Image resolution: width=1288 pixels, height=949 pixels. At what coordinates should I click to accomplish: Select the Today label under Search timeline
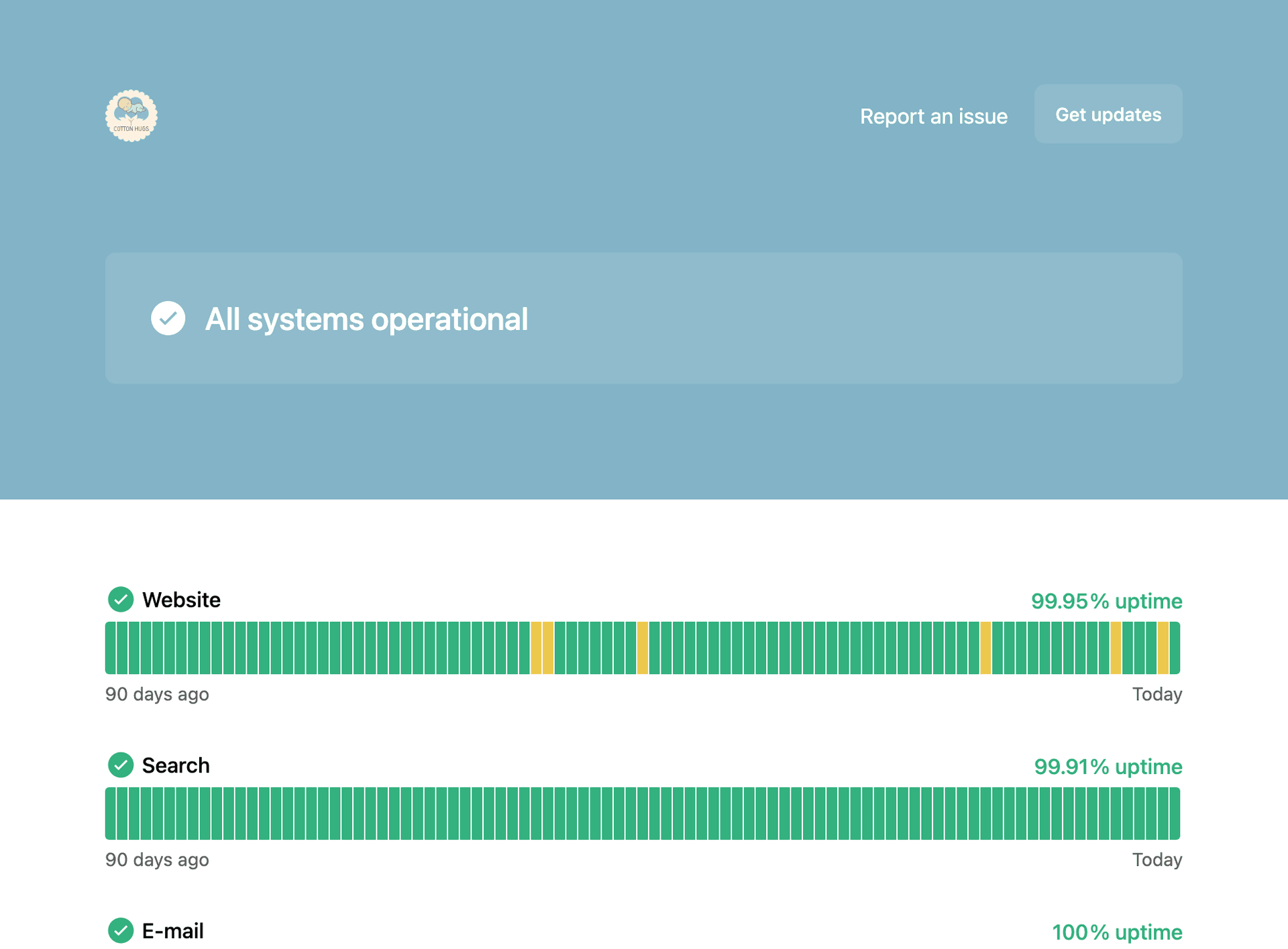(1157, 860)
